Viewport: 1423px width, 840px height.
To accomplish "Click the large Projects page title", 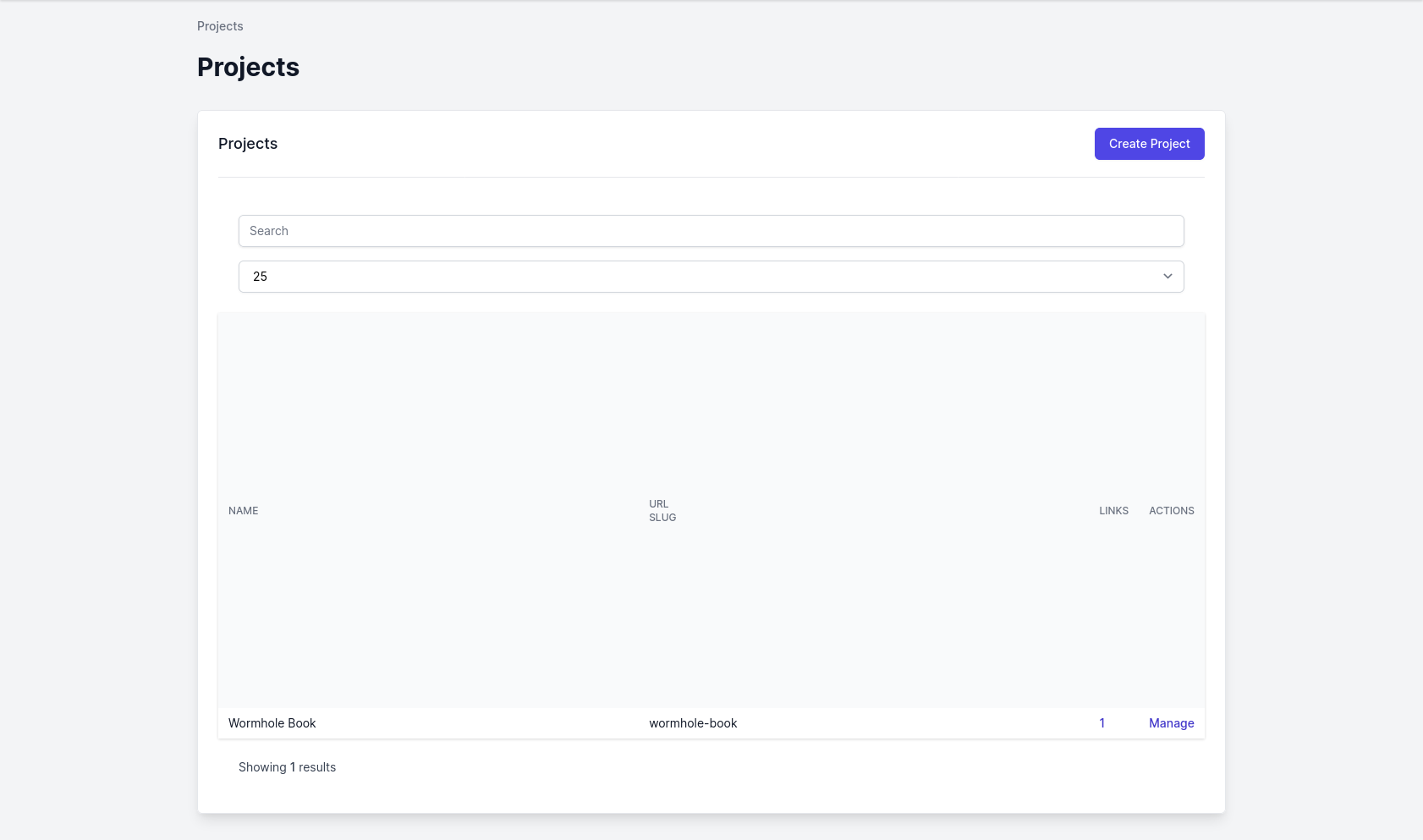I will point(248,67).
